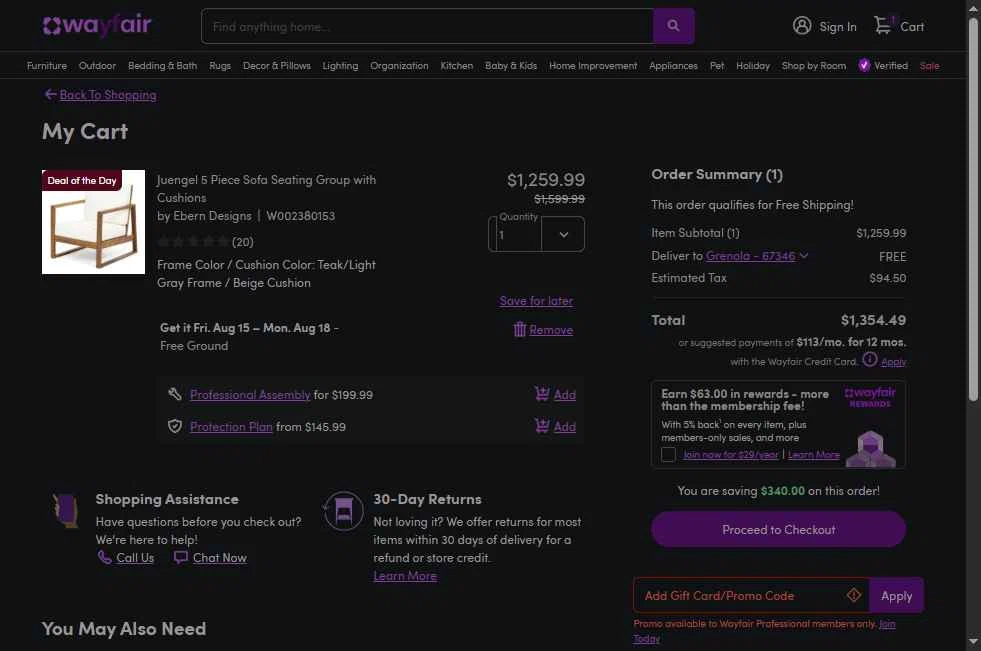
Task: Click the Juengel 5 Piece Sofa product title
Action: pos(267,188)
